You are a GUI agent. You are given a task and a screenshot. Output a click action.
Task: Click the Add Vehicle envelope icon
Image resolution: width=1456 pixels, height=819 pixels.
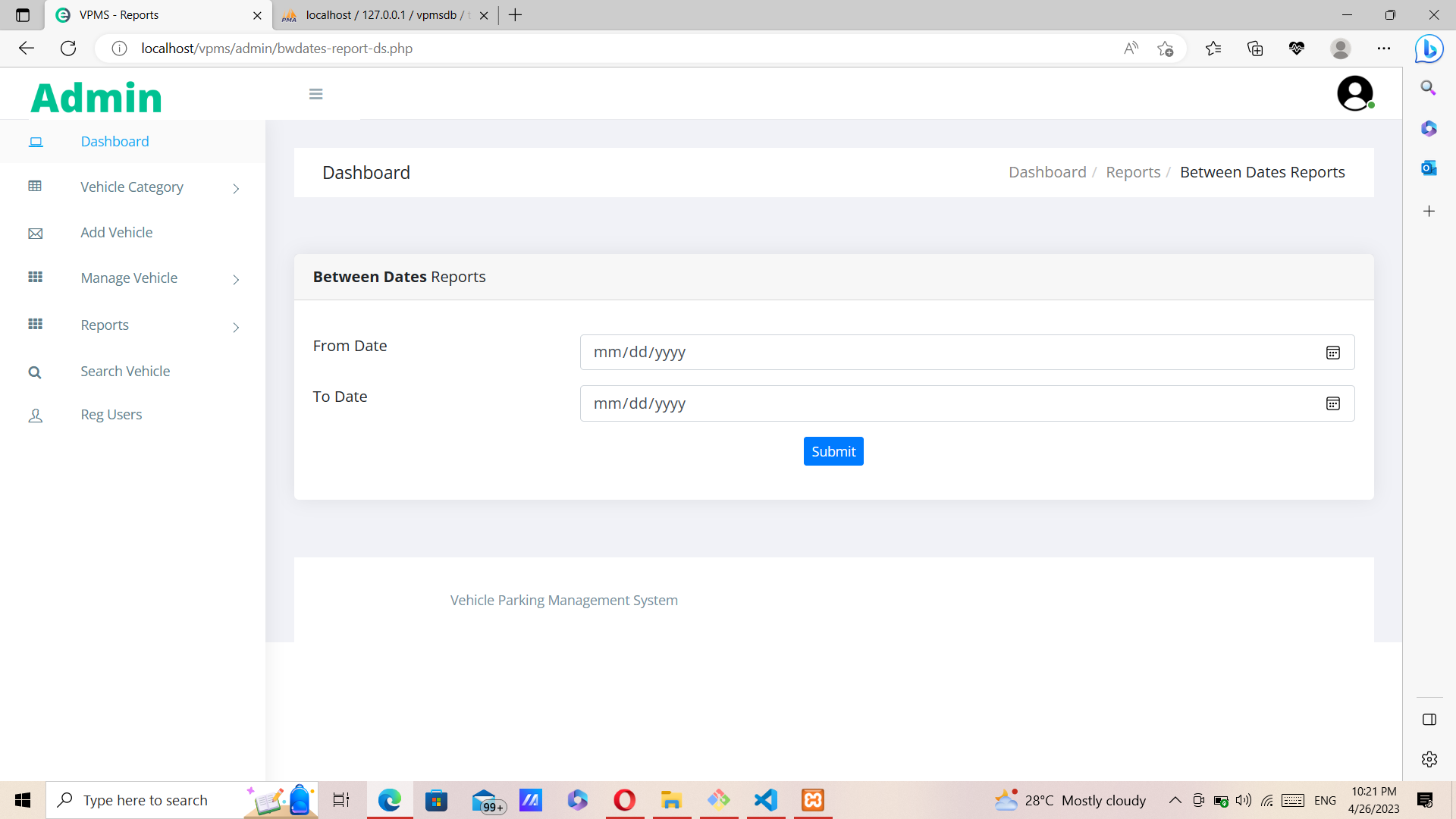click(x=35, y=233)
